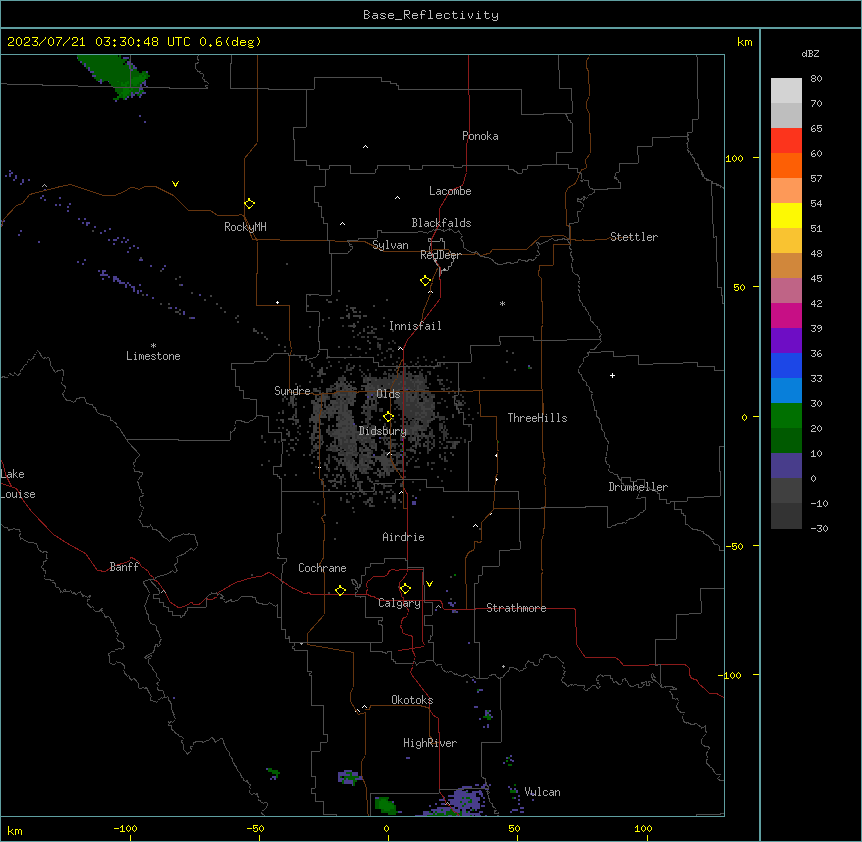Click the yellow diamond marker between Olds and Didsbury
The width and height of the screenshot is (862, 842).
click(388, 417)
